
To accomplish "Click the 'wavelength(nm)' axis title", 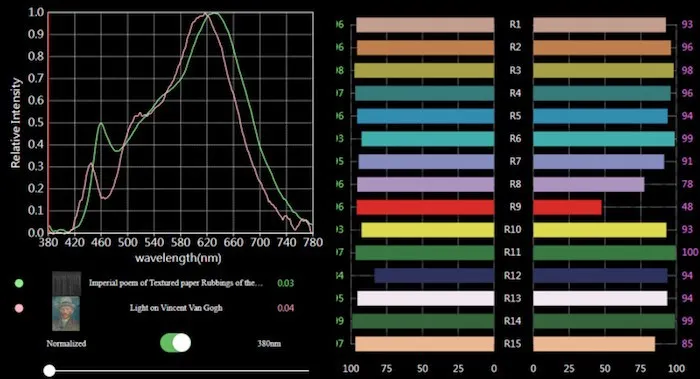I will tap(178, 258).
